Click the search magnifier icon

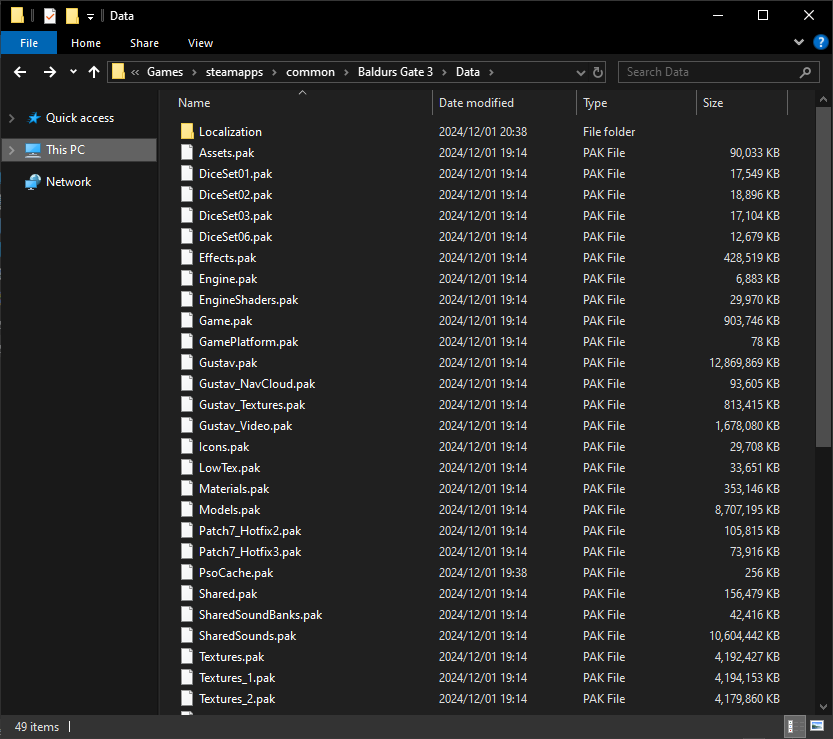pyautogui.click(x=805, y=72)
